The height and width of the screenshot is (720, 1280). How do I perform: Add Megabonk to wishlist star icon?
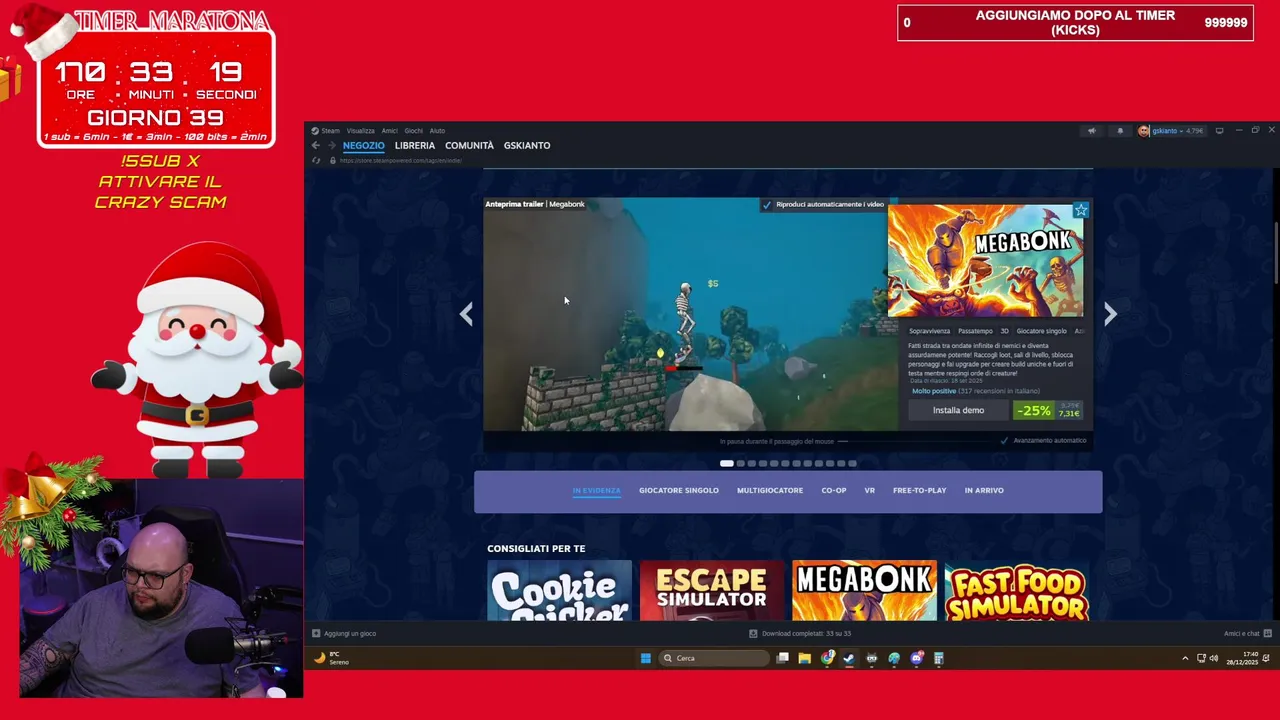tap(1081, 210)
